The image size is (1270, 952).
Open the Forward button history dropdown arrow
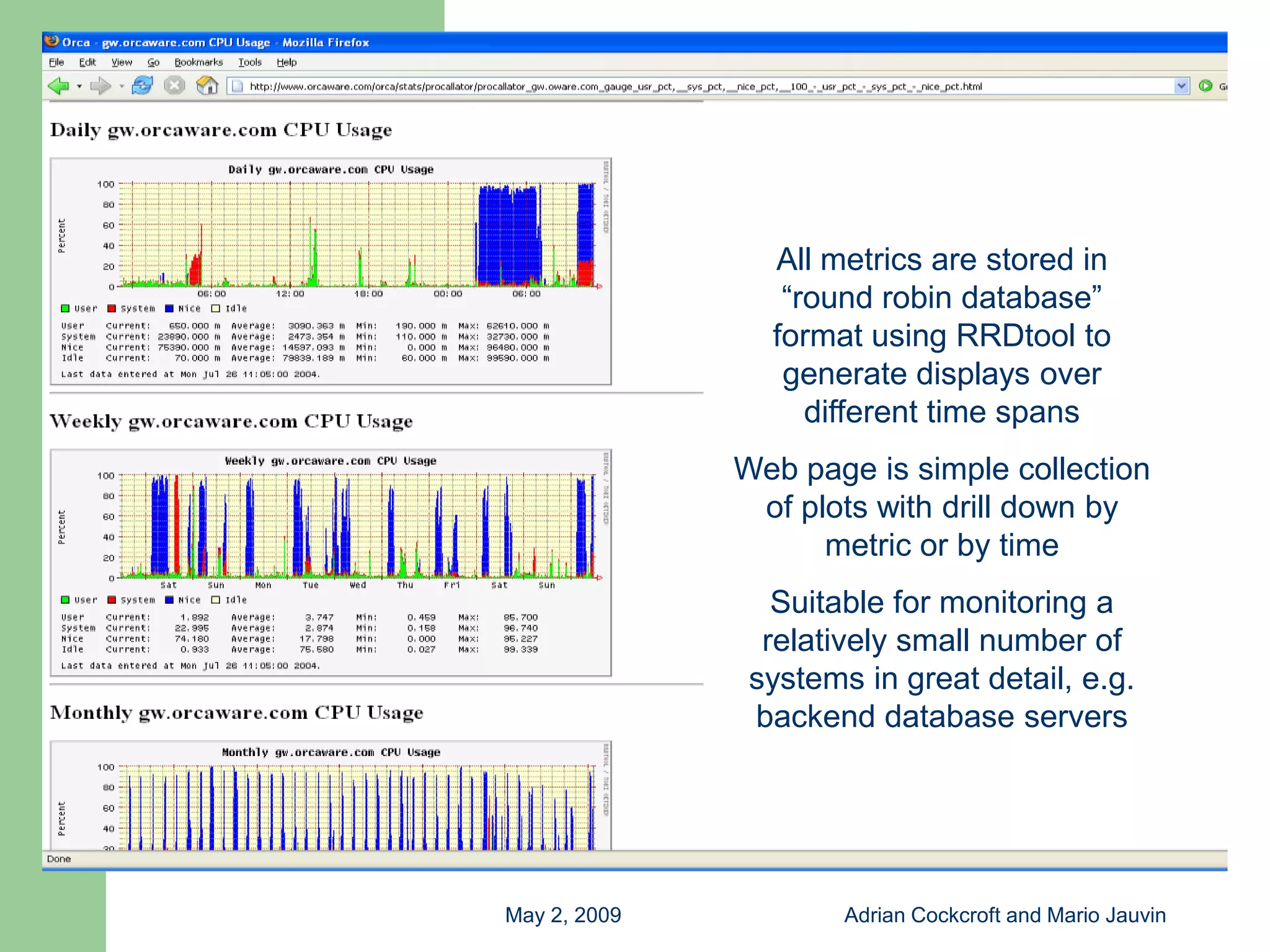(x=122, y=86)
